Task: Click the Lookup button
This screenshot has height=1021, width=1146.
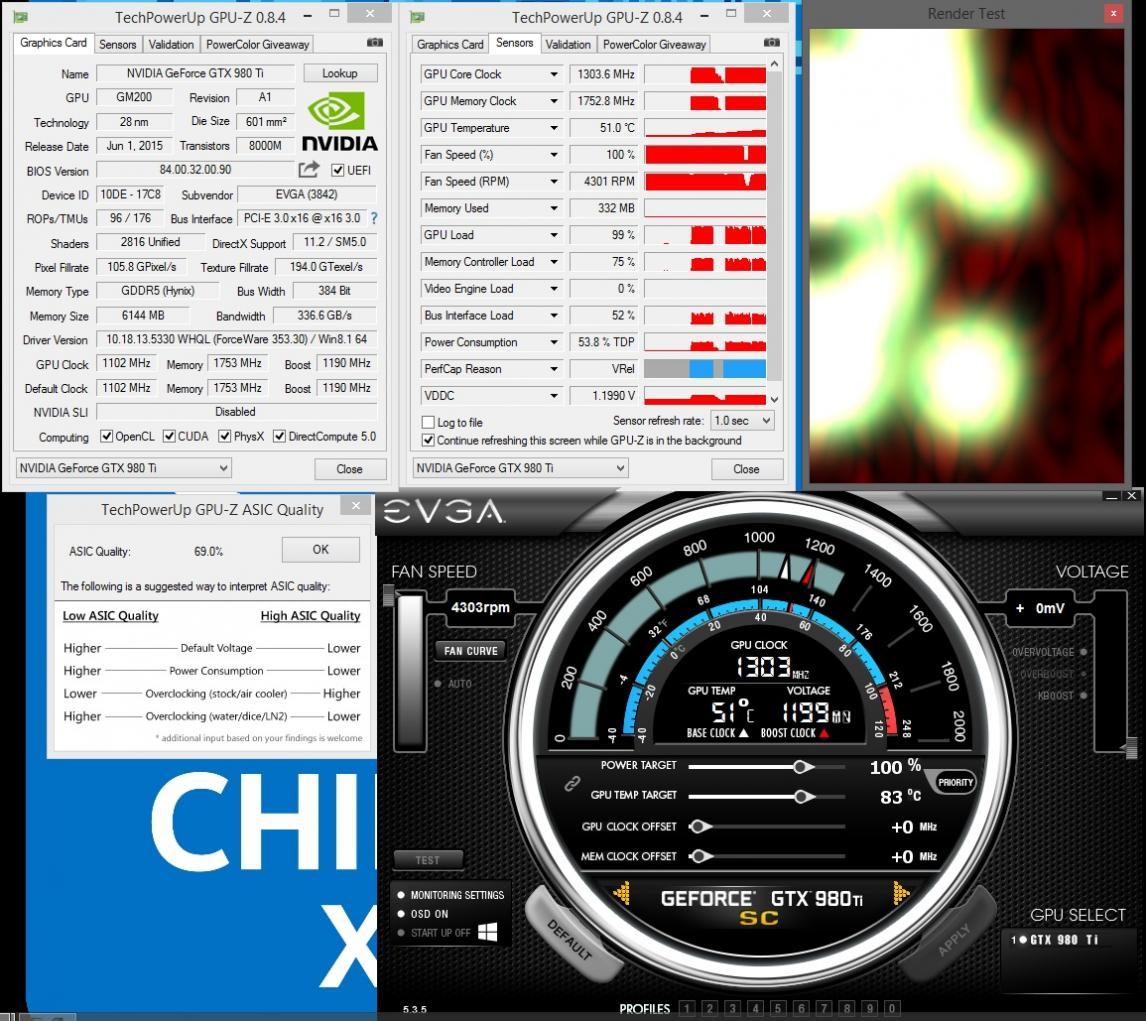Action: tap(340, 73)
